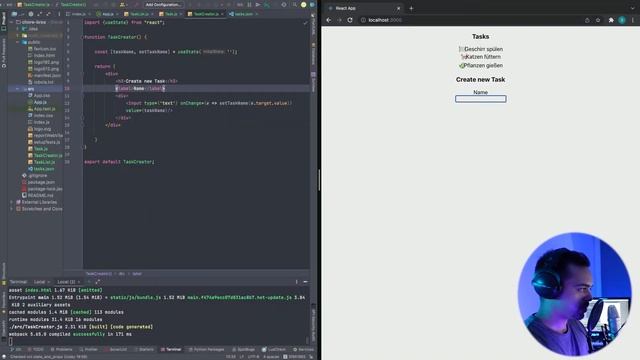Open browser three-dot menu
Viewport: 640px width, 360px height.
tap(633, 20)
